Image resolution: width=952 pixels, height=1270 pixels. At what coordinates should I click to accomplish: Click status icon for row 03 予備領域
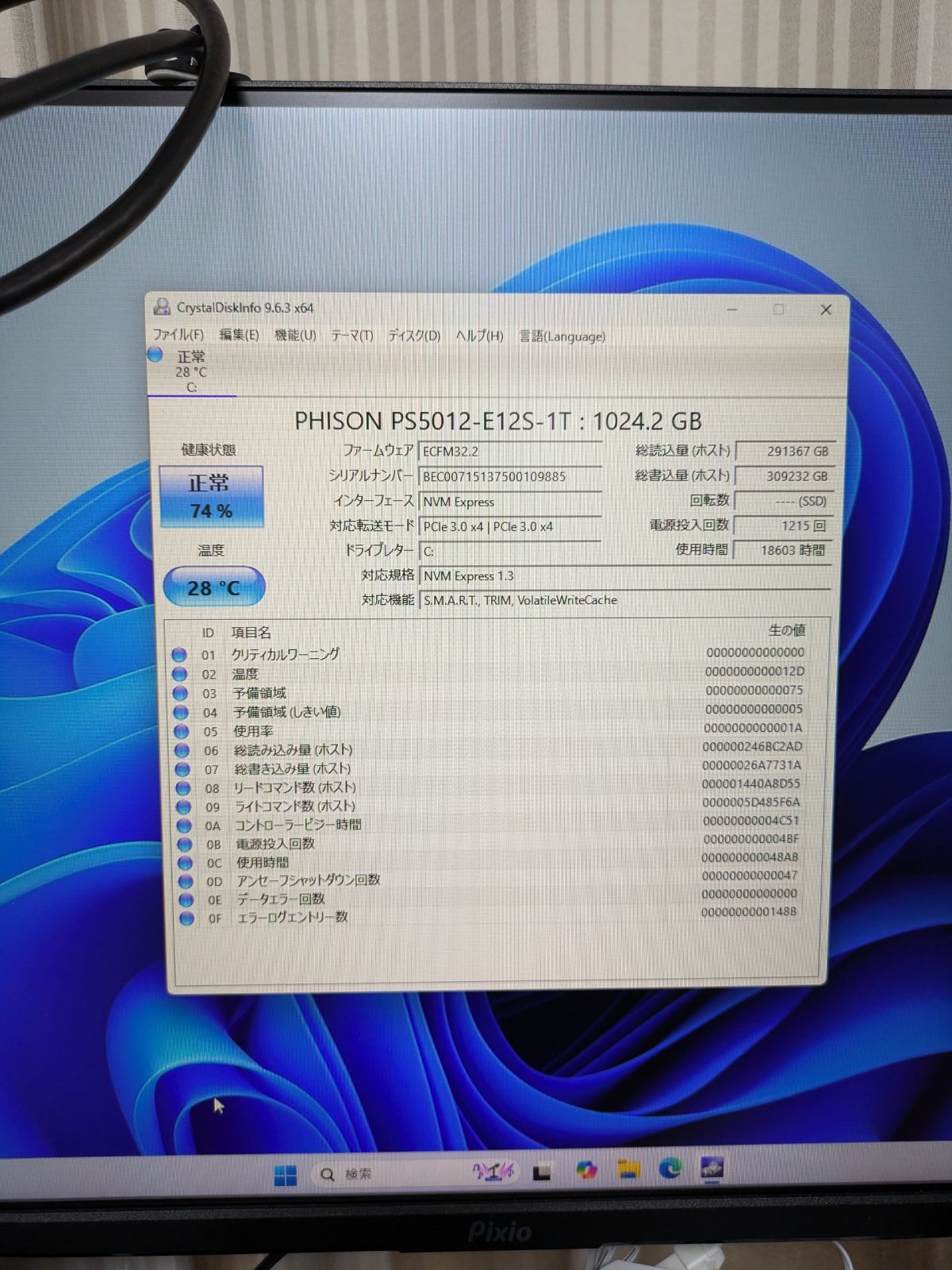[x=180, y=693]
